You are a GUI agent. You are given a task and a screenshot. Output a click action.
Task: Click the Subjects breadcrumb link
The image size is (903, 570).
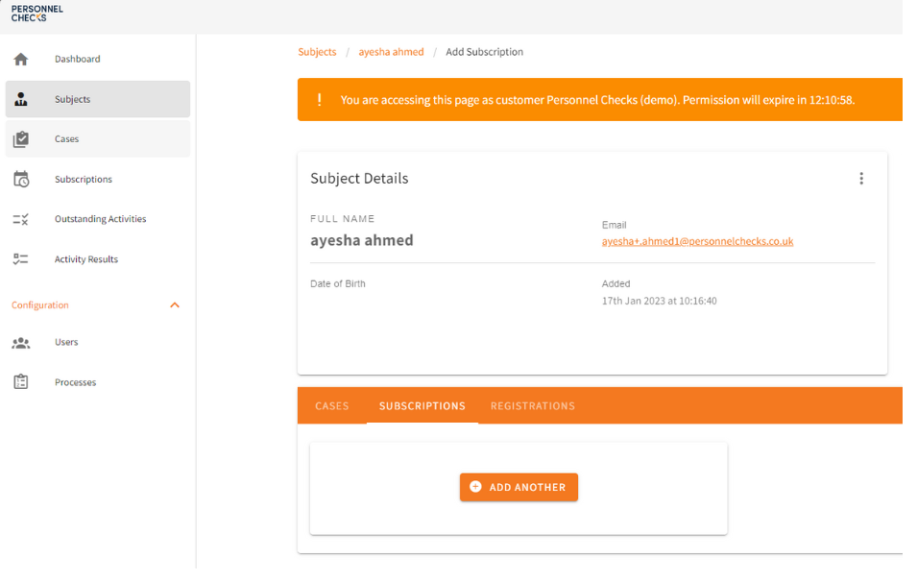(x=317, y=52)
